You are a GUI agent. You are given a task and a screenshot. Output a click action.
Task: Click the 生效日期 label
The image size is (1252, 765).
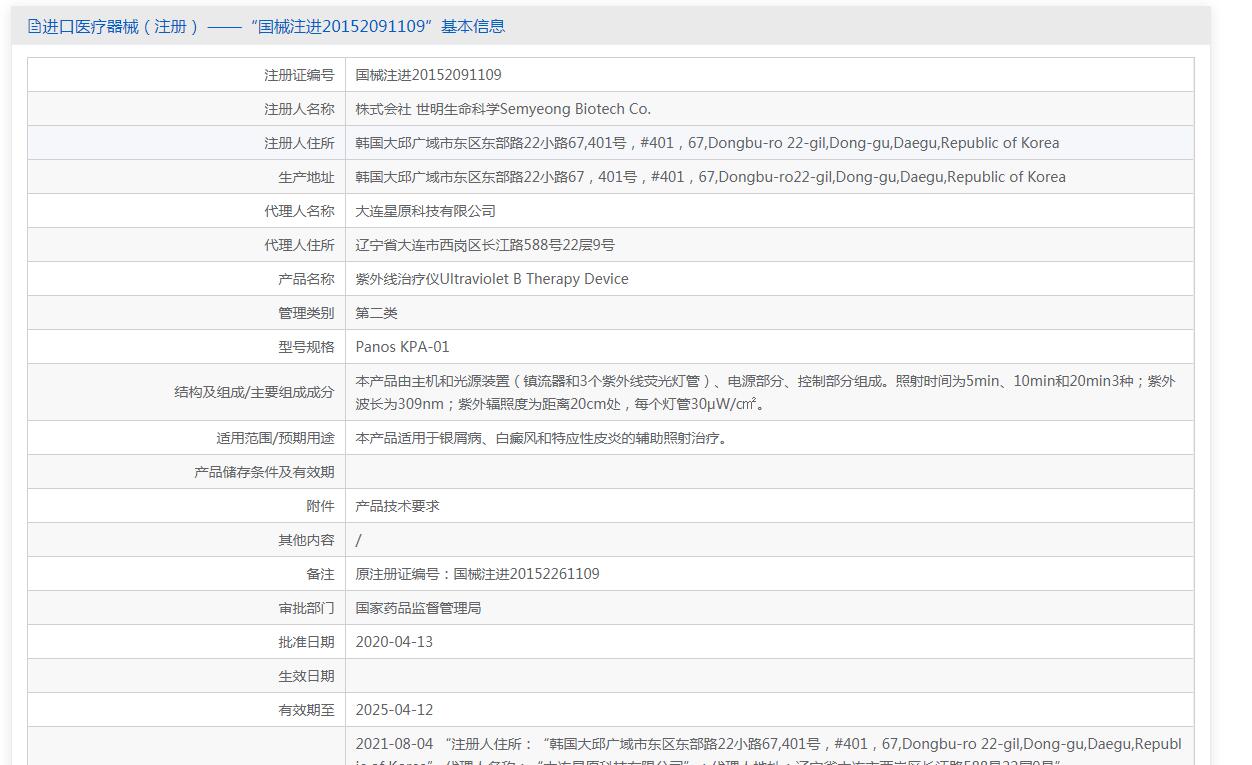click(306, 676)
